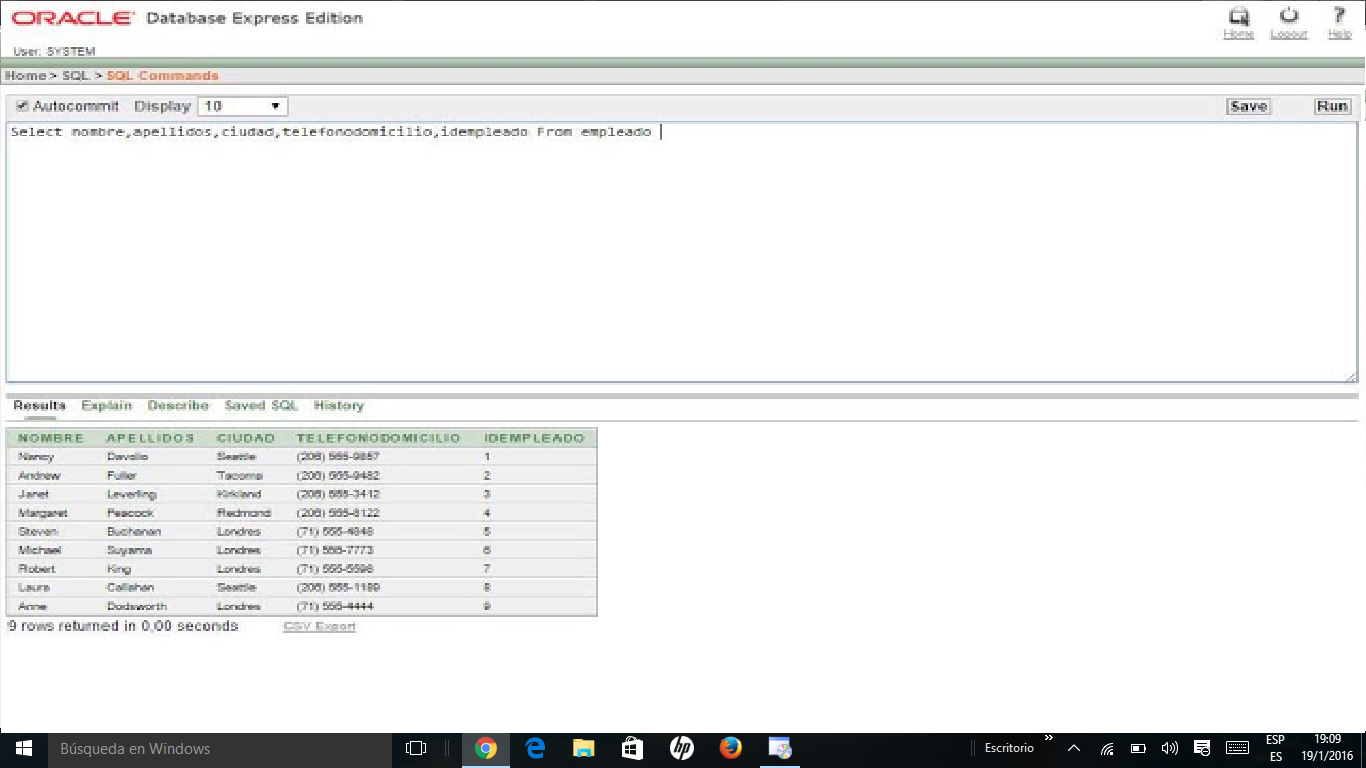The image size is (1366, 768).
Task: Toggle the Autocommit checkbox
Action: tap(22, 106)
